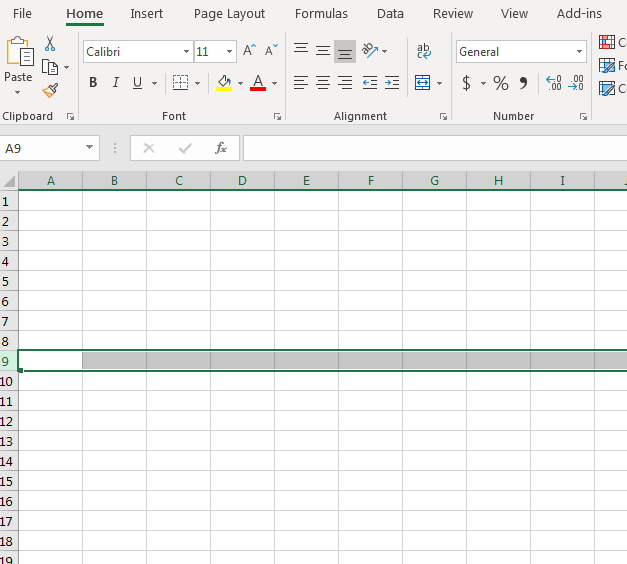Toggle Bold formatting

pos(93,83)
